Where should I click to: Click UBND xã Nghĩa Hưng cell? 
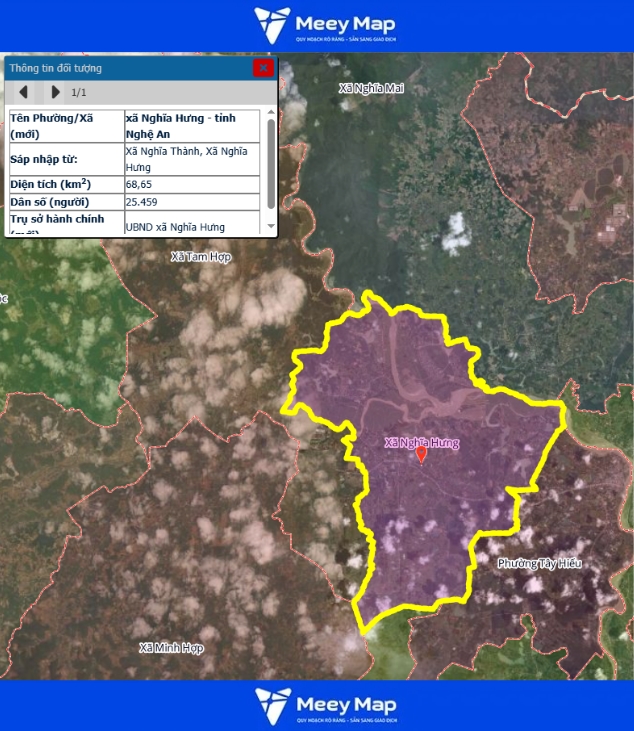(175, 227)
